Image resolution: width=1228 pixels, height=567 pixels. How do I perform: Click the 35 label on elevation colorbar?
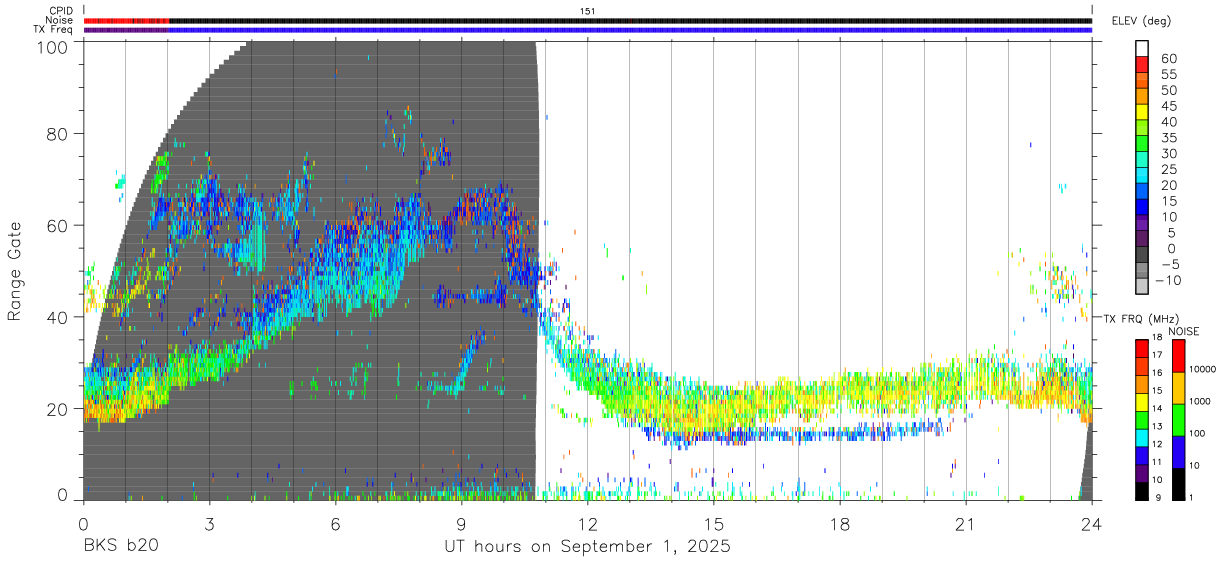point(1167,138)
